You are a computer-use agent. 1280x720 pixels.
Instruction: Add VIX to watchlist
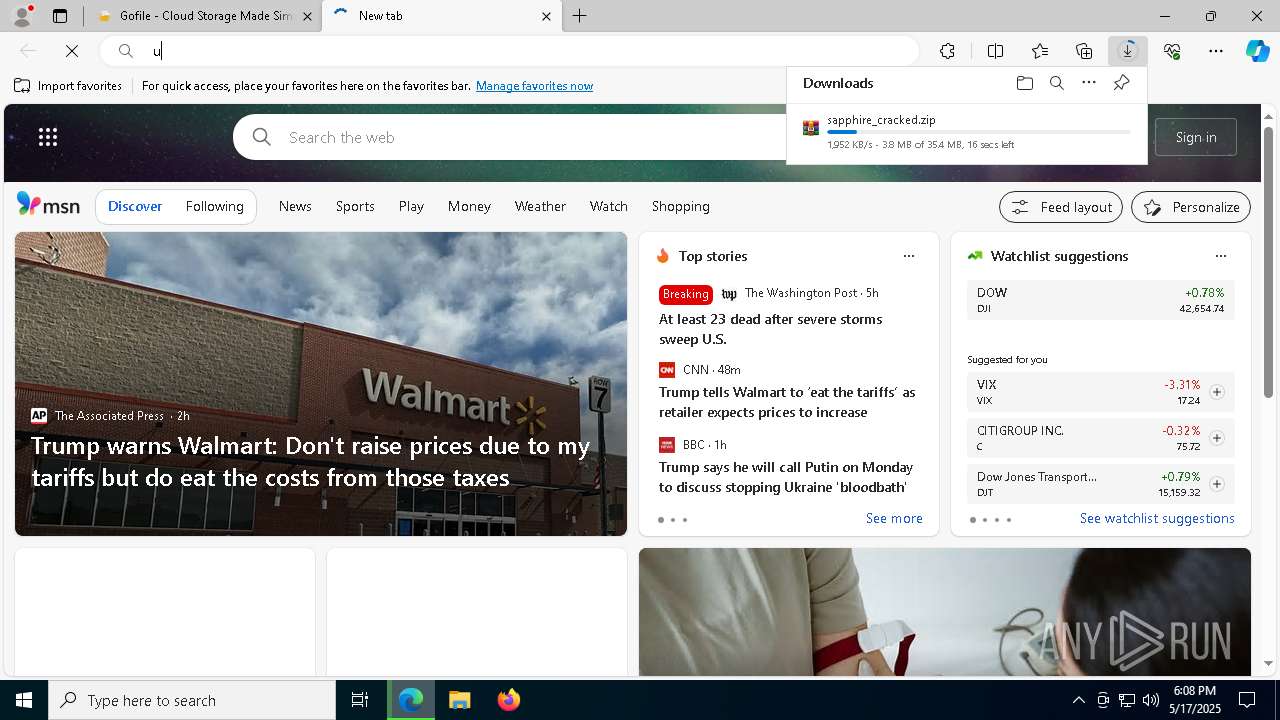(1216, 392)
